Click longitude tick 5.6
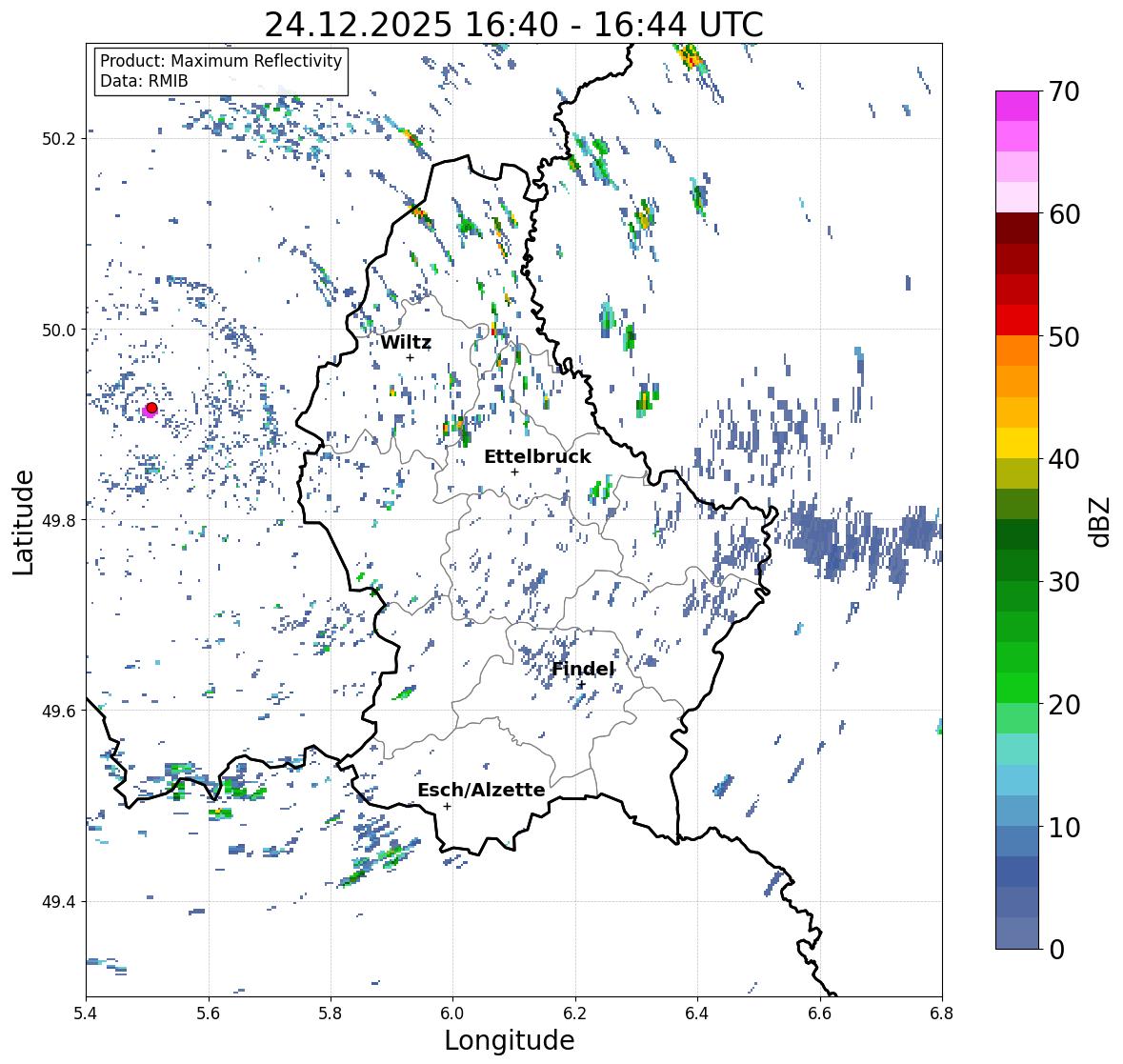The image size is (1123, 1064). tap(209, 1013)
